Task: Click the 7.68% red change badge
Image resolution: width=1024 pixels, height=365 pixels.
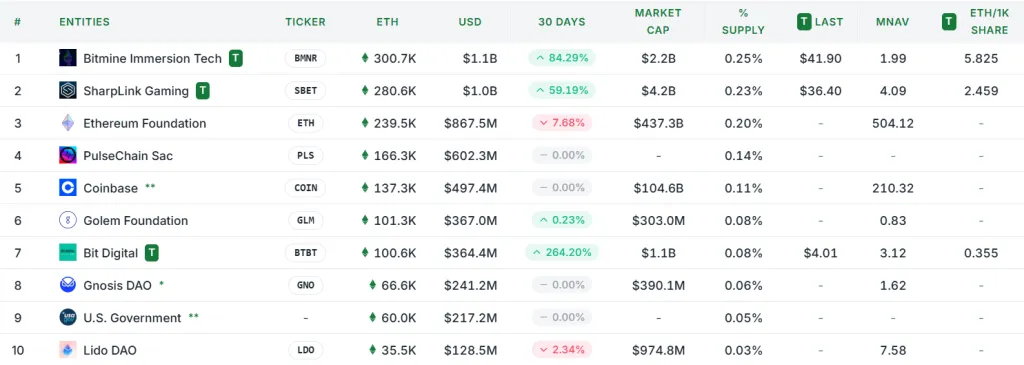Action: [562, 123]
